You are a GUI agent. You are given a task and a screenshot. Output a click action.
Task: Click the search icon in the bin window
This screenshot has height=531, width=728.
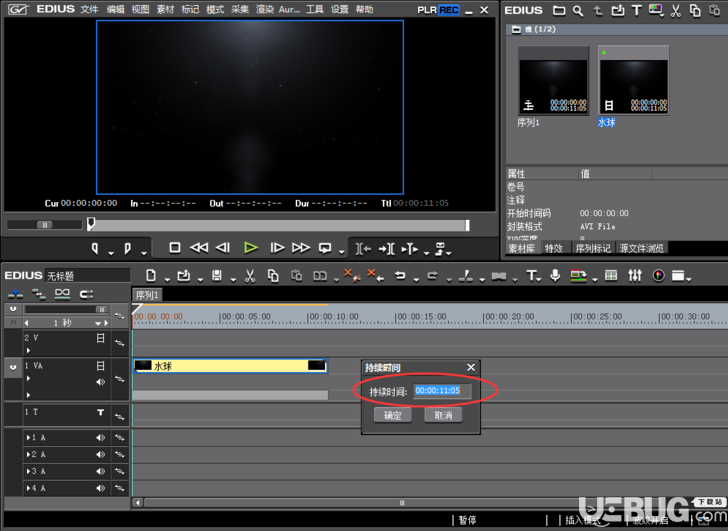(x=578, y=11)
